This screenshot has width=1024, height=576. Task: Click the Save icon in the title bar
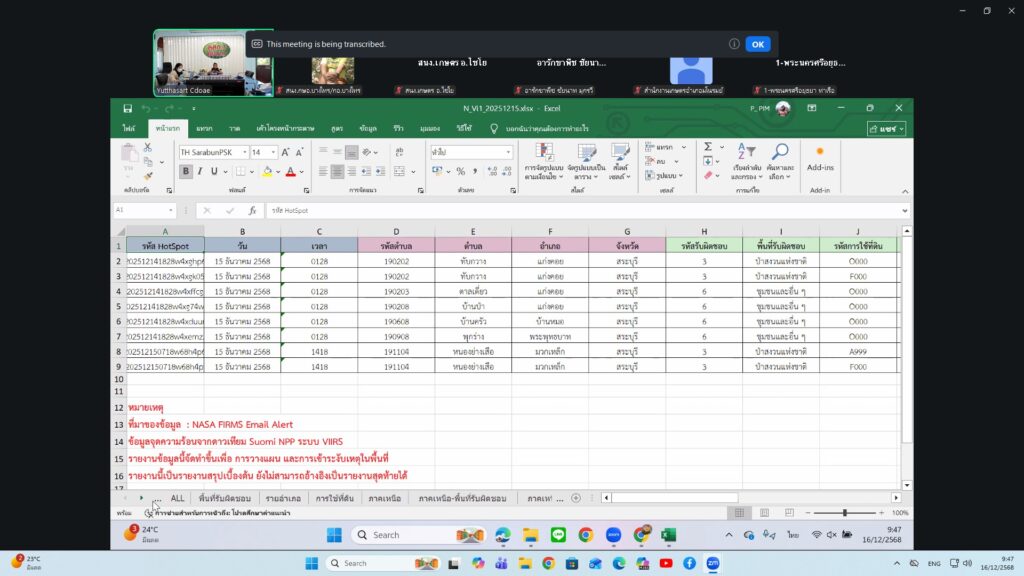point(127,108)
